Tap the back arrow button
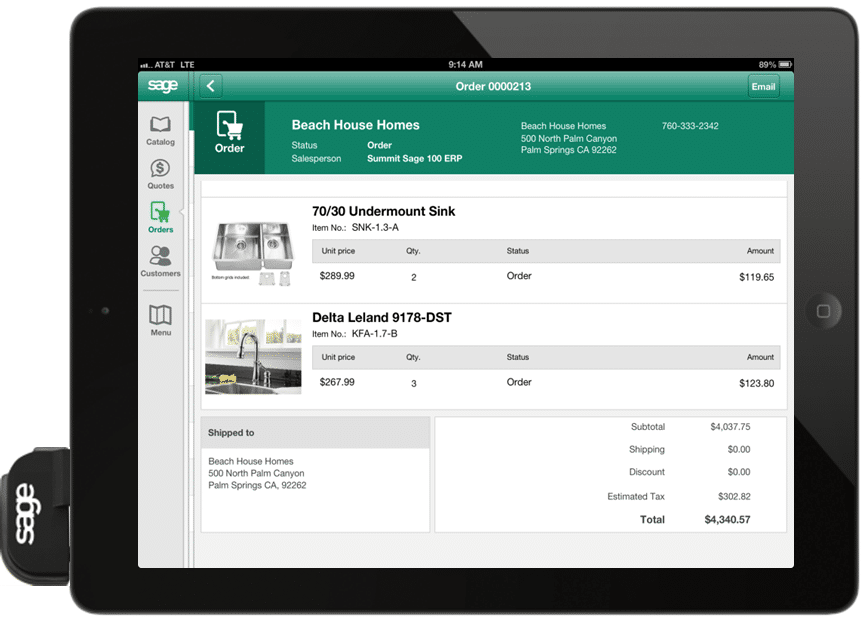The height and width of the screenshot is (625, 868). tap(211, 86)
